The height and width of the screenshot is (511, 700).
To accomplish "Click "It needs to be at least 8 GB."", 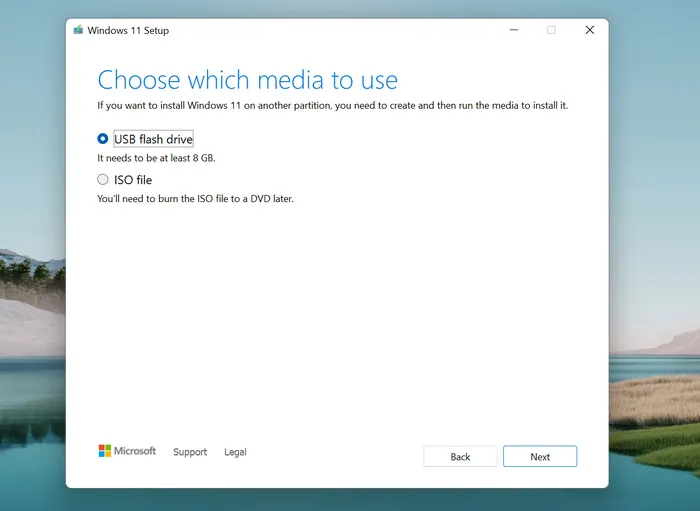I will (156, 158).
